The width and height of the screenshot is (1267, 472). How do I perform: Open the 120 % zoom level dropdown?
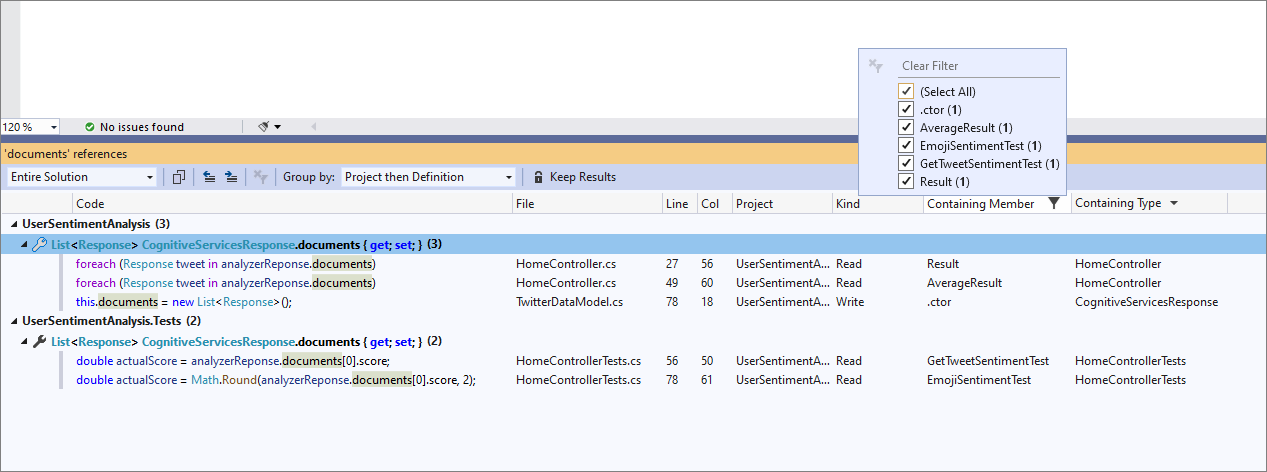[x=30, y=127]
